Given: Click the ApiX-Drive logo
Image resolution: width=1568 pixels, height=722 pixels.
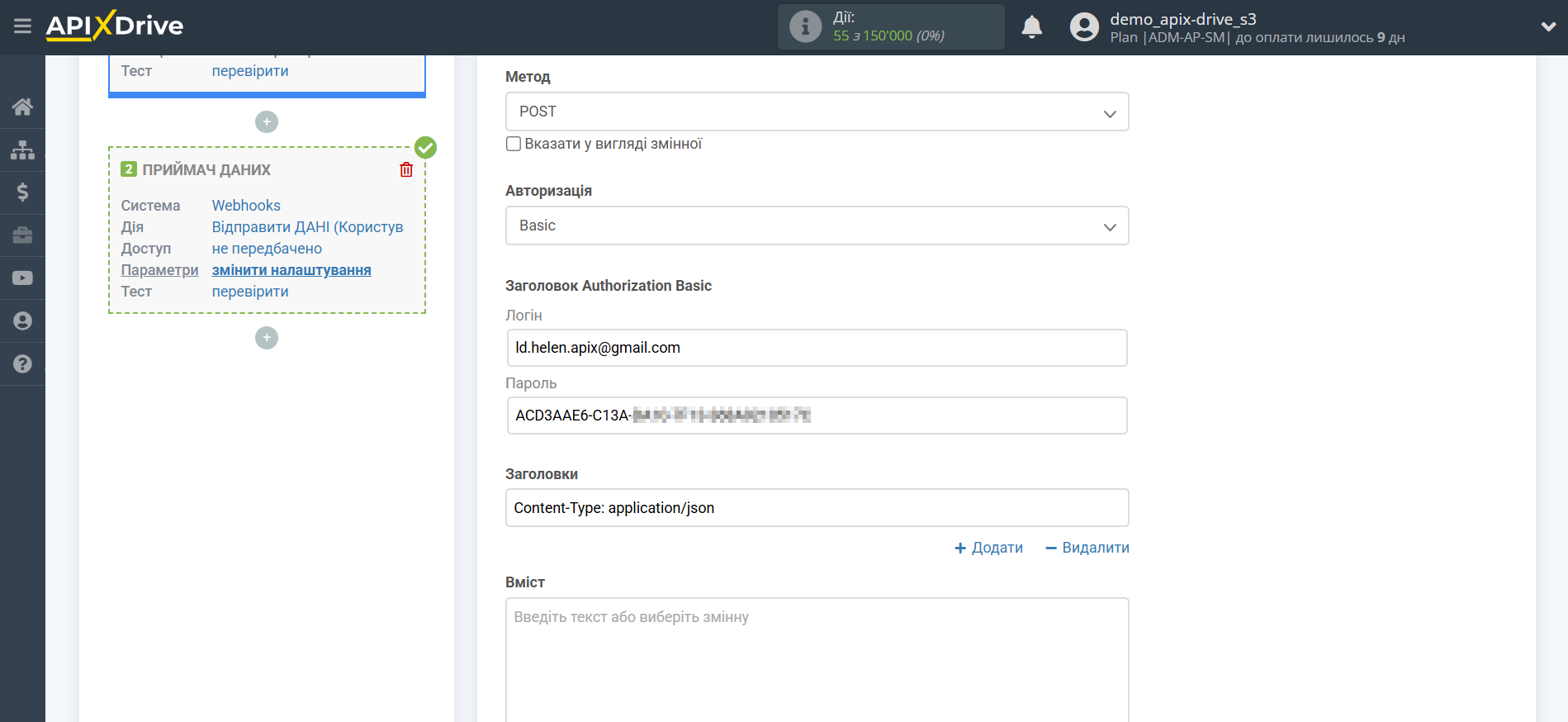Looking at the screenshot, I should (115, 26).
